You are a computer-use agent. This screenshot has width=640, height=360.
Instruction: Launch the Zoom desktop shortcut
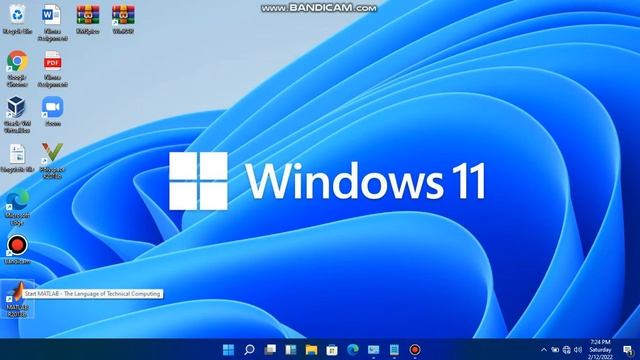coord(52,111)
